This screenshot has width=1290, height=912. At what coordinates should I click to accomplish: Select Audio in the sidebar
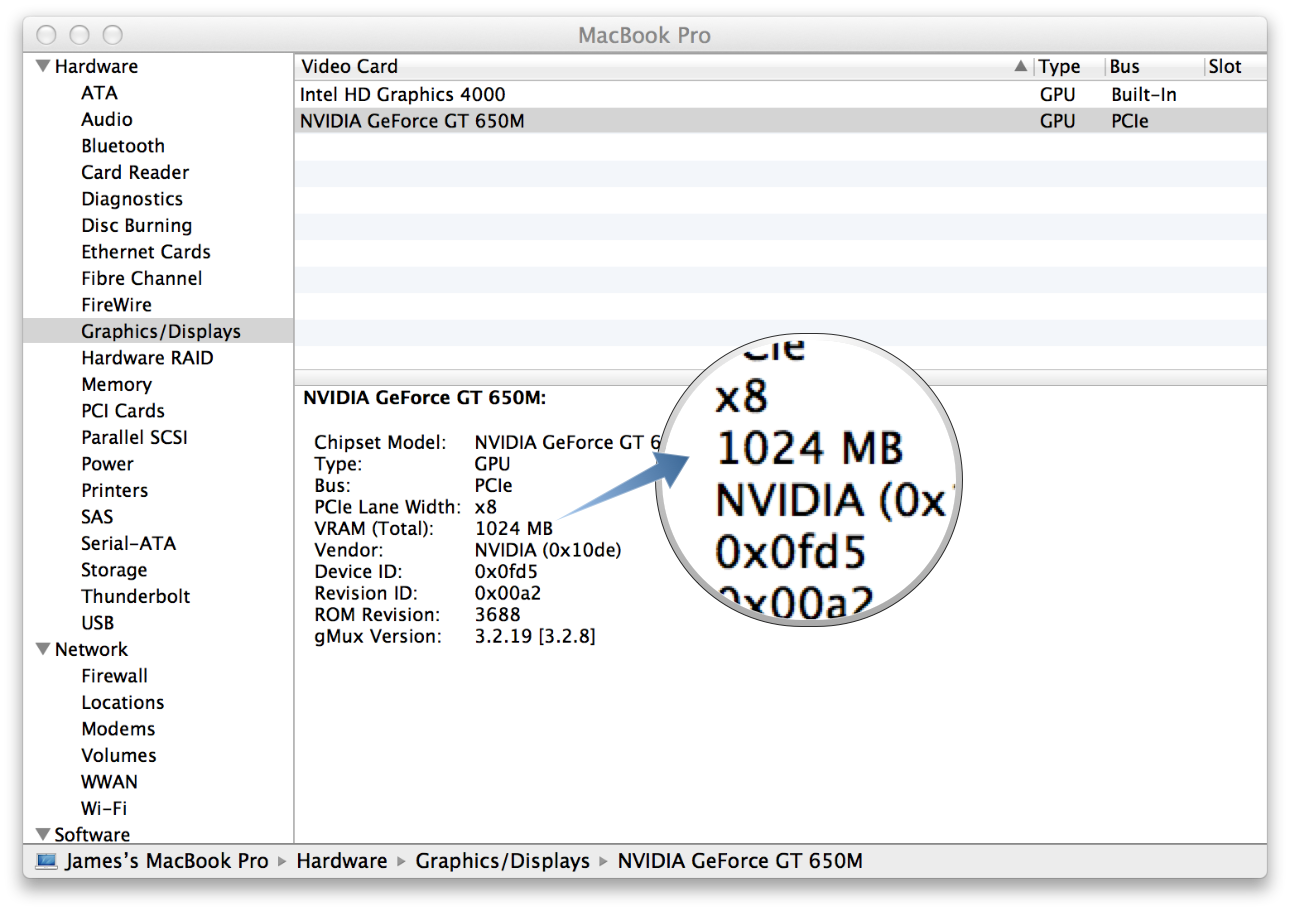click(107, 119)
